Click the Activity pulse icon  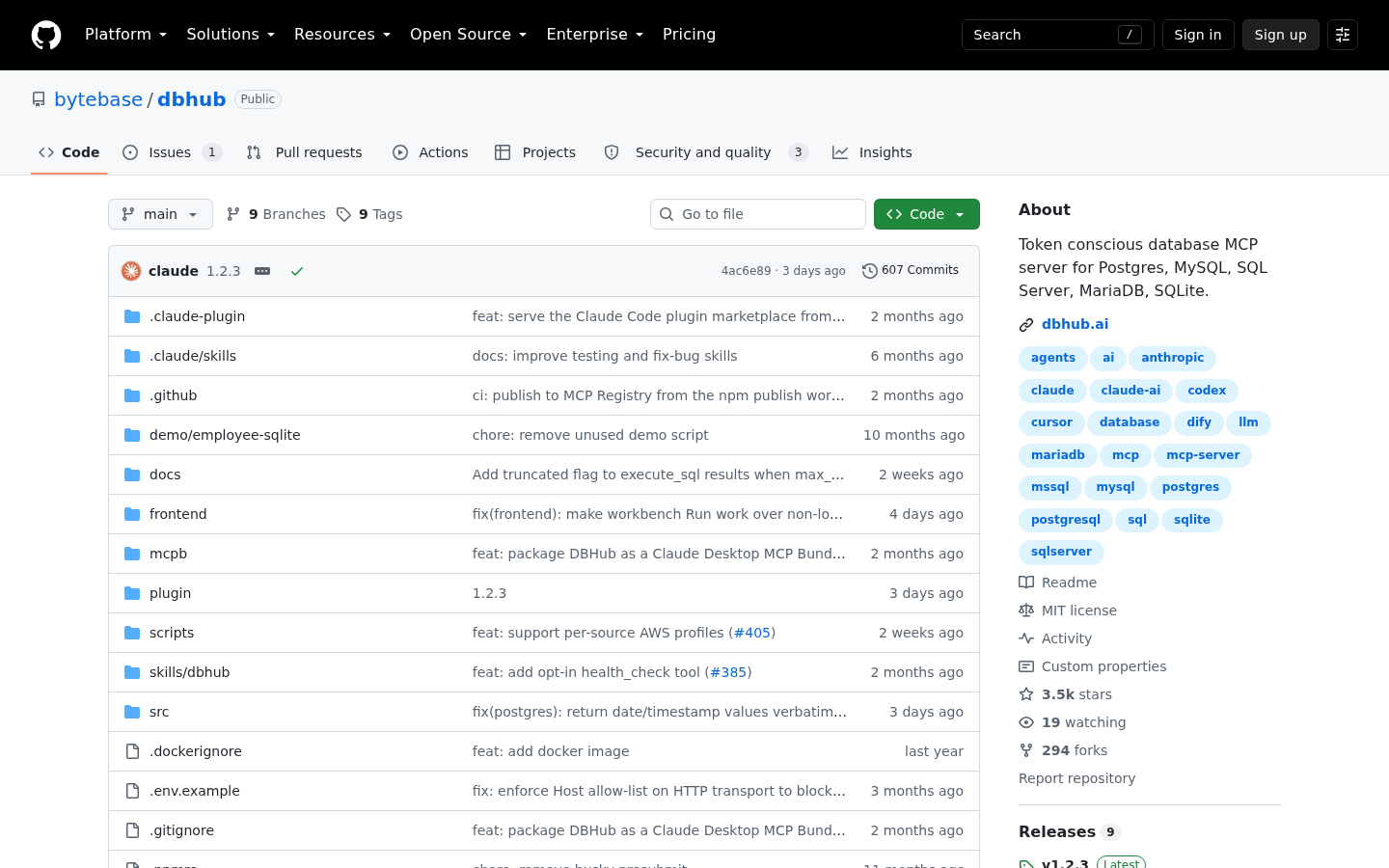pos(1026,638)
